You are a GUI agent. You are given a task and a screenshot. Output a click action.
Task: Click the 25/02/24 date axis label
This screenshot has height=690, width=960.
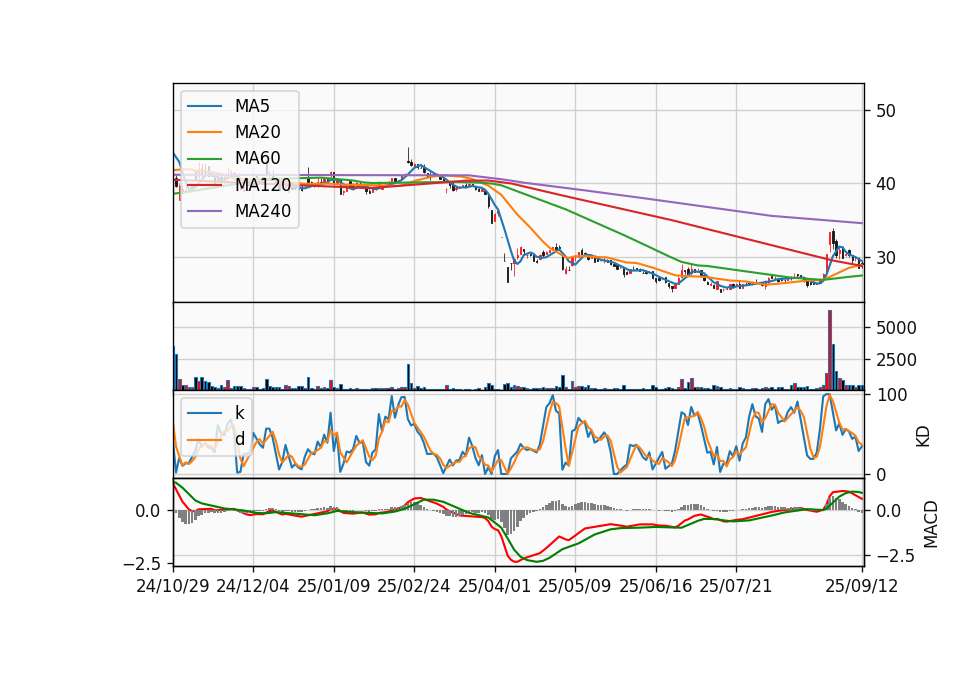(414, 586)
